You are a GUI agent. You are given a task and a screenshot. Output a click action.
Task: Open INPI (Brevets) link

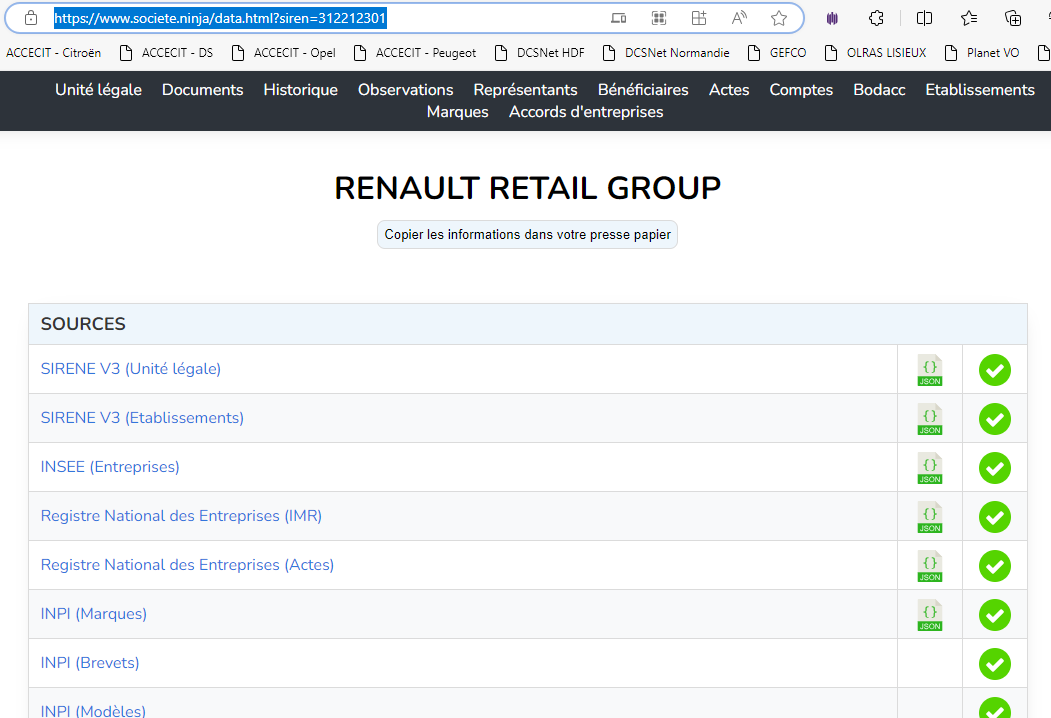[x=90, y=662]
